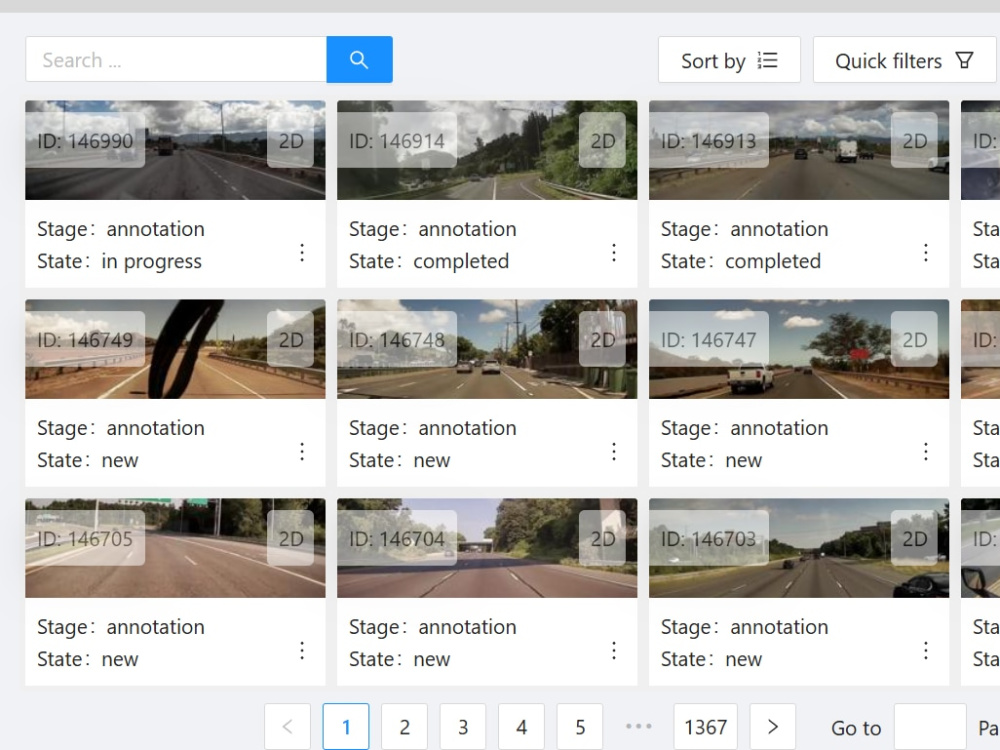Open actions menu for job 146913

(926, 253)
